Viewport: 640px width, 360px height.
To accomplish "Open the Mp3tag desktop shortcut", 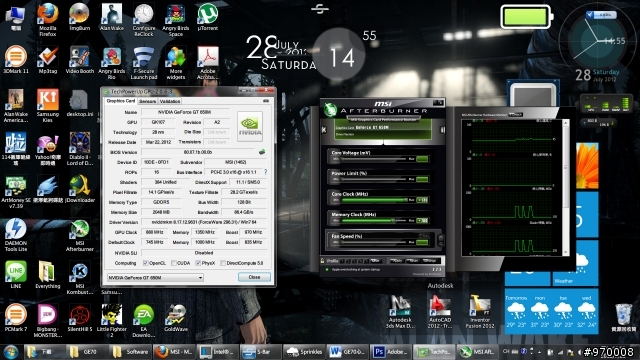I will pyautogui.click(x=48, y=60).
